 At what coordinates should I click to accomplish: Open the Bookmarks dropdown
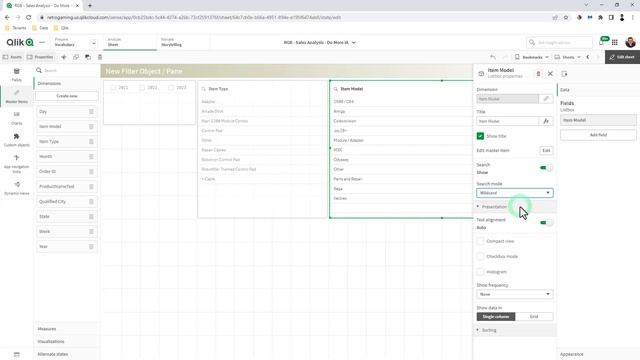(531, 57)
